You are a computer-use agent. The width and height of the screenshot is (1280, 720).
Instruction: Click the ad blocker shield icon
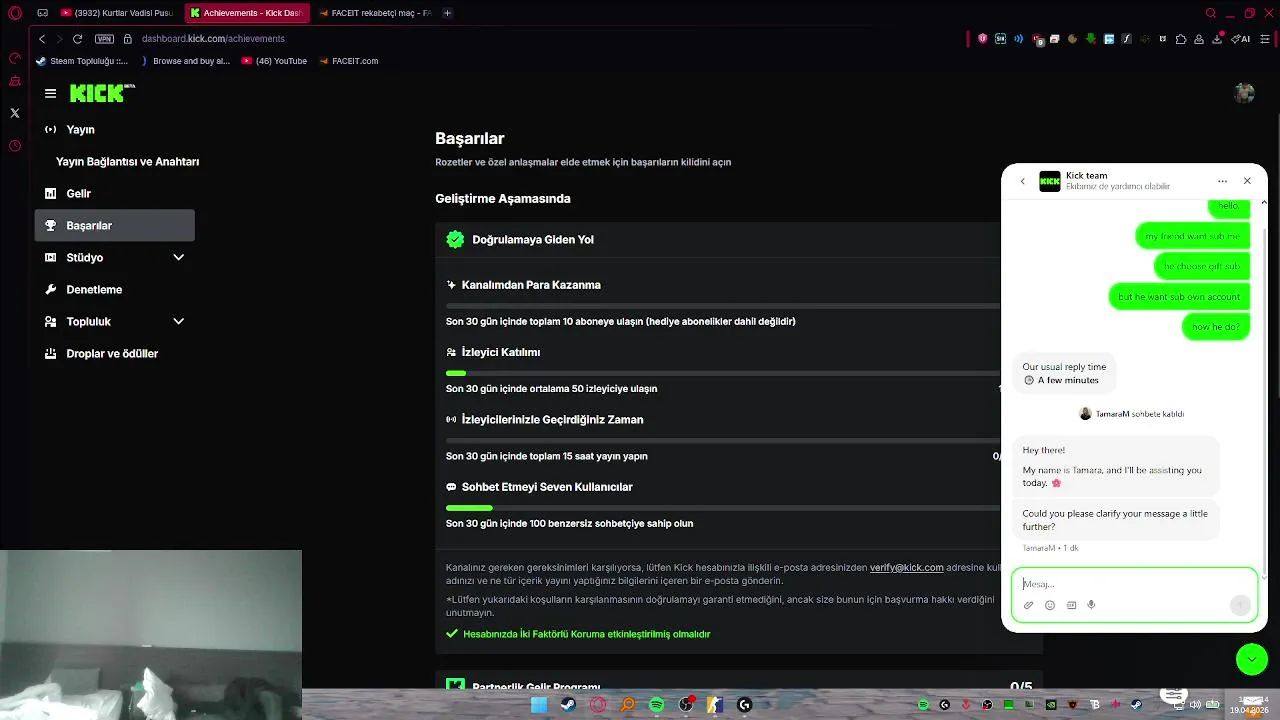coord(983,39)
